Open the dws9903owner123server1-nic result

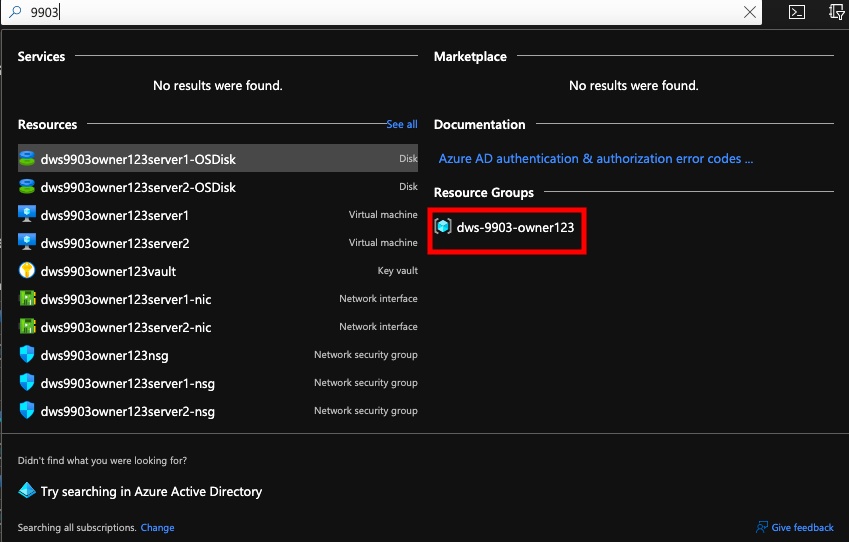pos(218,299)
